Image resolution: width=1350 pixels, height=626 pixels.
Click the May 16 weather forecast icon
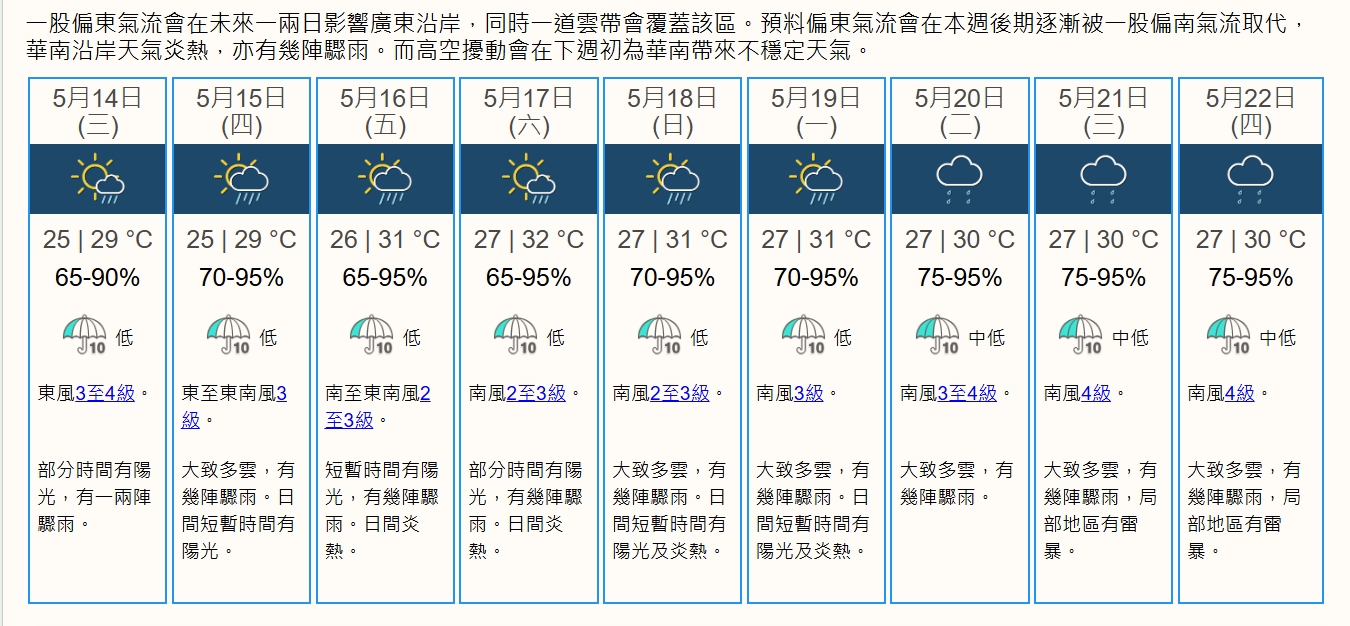coord(385,179)
